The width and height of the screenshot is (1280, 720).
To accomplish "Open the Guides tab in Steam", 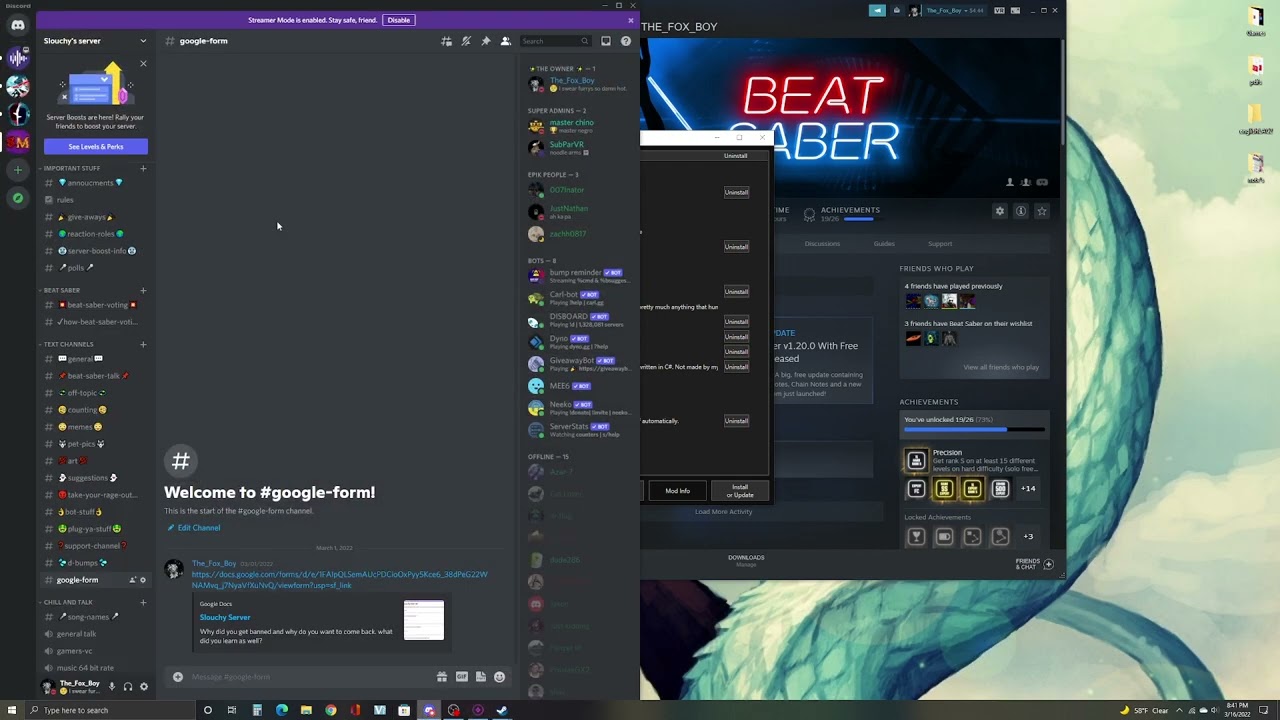I will click(x=884, y=244).
